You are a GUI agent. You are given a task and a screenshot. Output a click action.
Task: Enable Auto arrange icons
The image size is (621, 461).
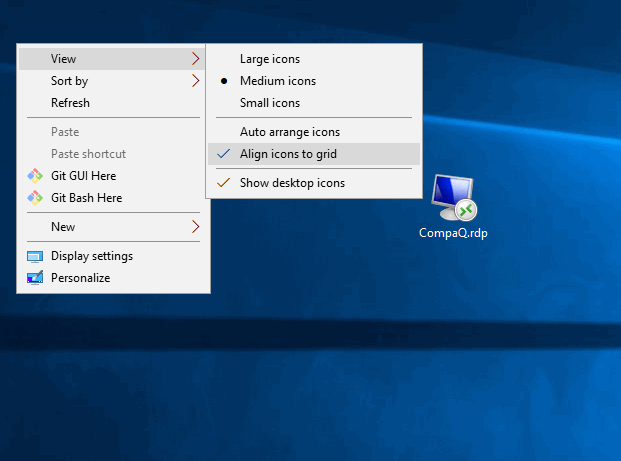289,132
